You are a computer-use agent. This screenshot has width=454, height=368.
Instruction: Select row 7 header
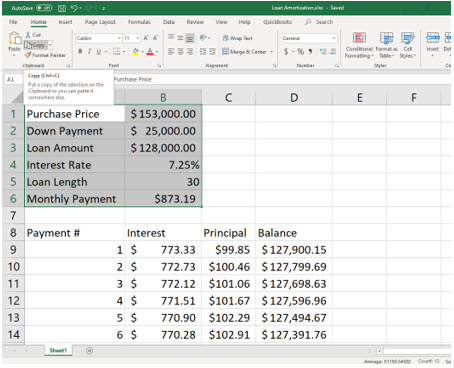tap(13, 215)
